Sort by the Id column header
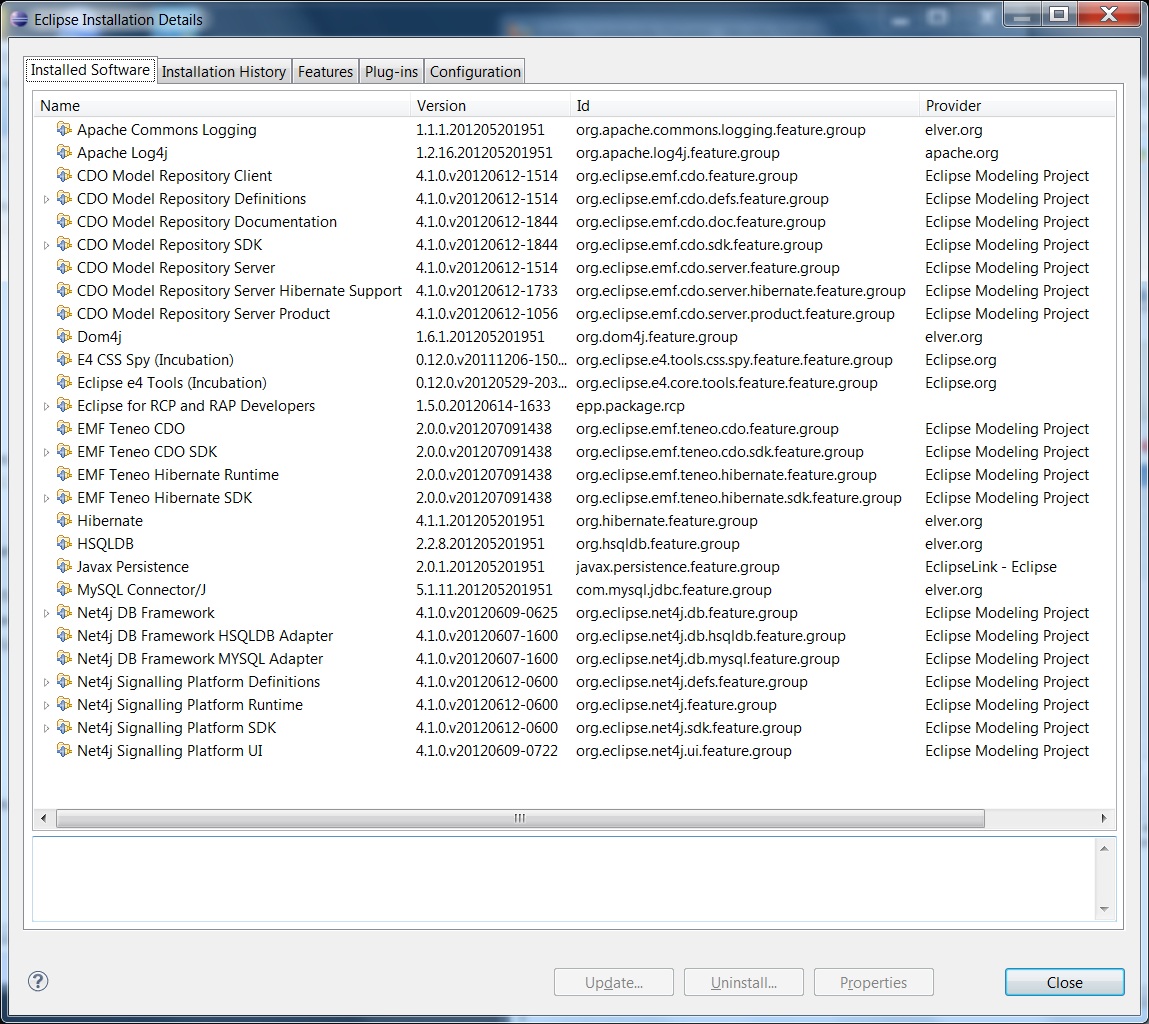 (x=745, y=106)
